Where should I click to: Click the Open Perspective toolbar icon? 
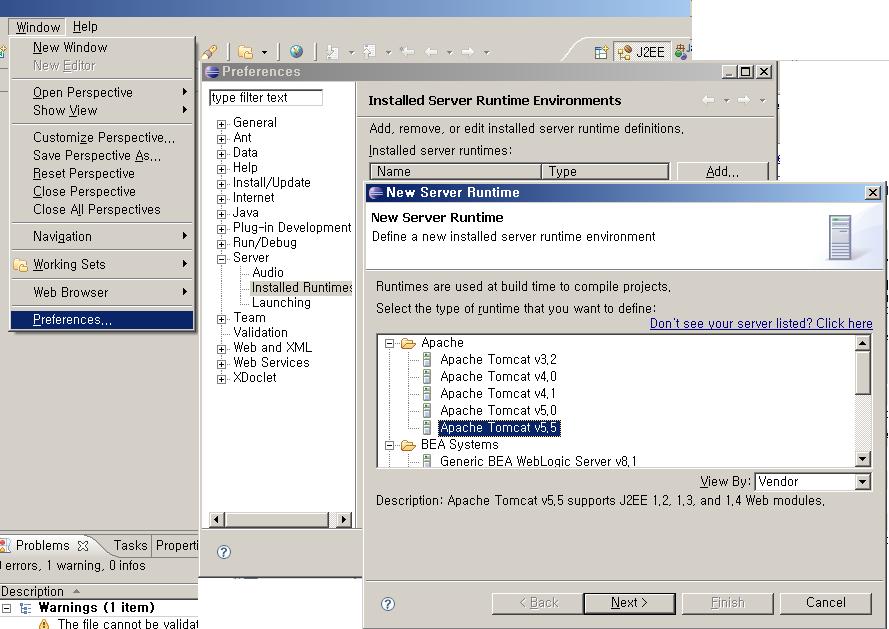click(601, 53)
